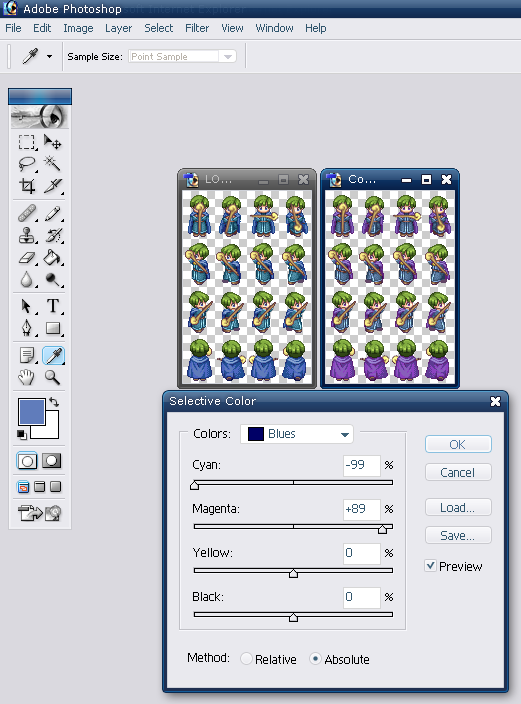Confirm Selective Color with OK
521x704 pixels.
click(458, 444)
